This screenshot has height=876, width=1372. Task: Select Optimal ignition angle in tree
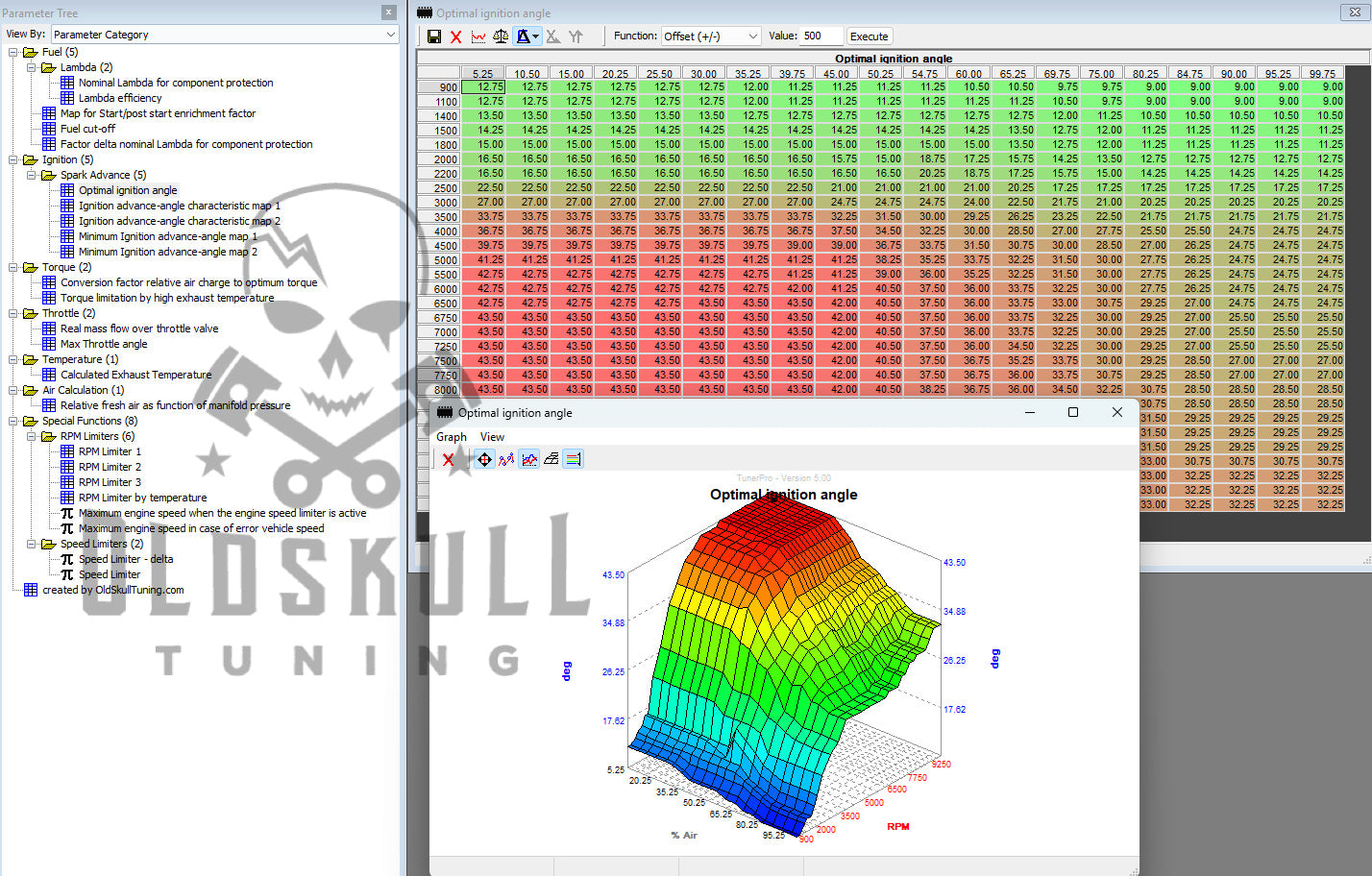click(x=128, y=190)
